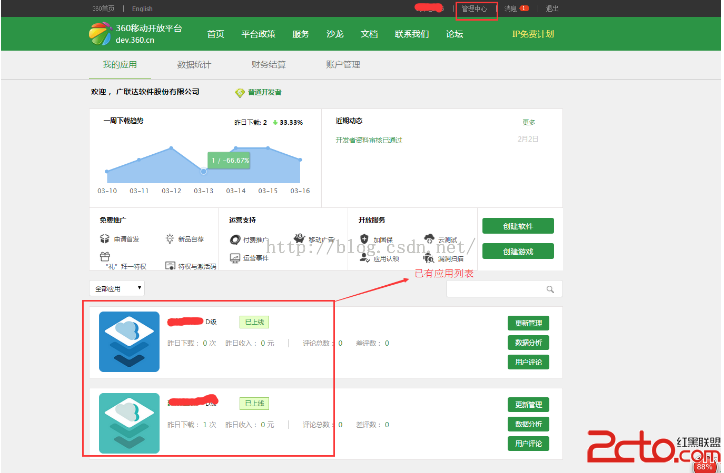Switch language via the English link
The image size is (724, 473).
tap(142, 8)
